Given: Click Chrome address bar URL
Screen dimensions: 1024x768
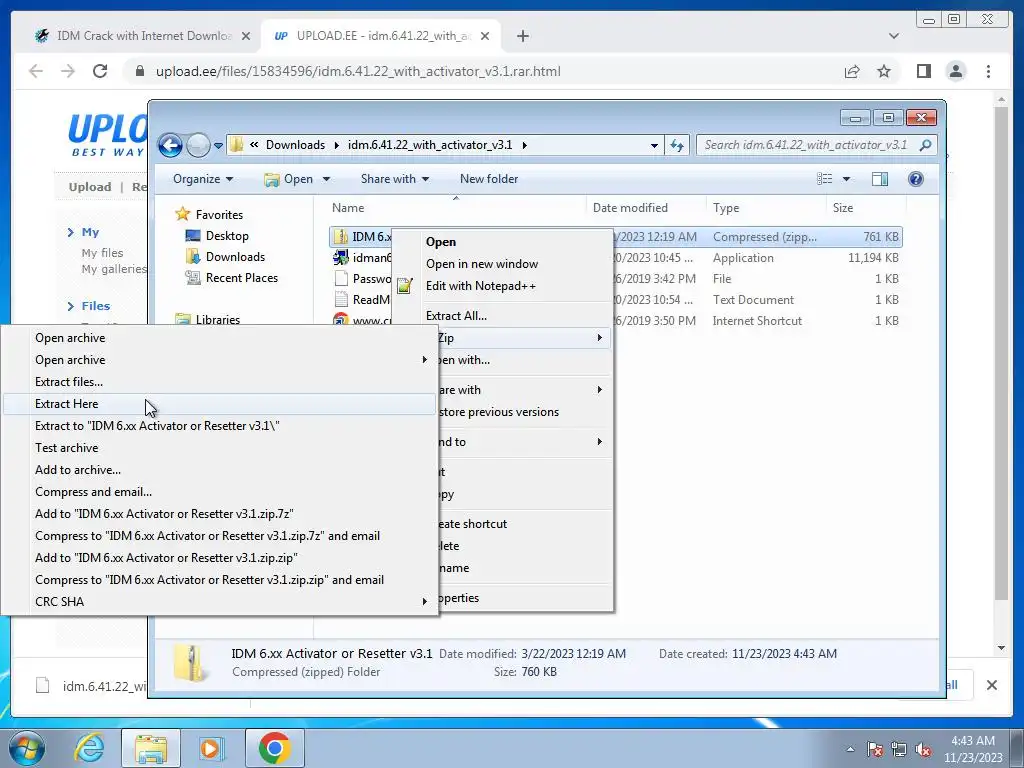Looking at the screenshot, I should [x=358, y=71].
